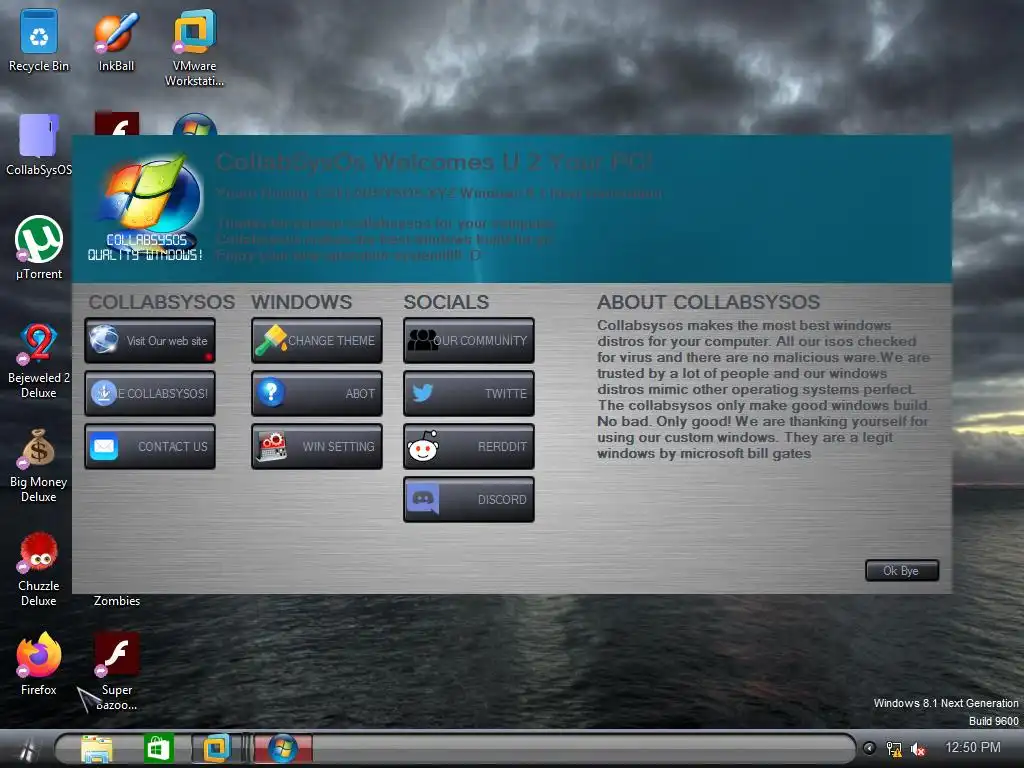Click the Twitter bird icon
This screenshot has height=768, width=1024.
(x=423, y=393)
